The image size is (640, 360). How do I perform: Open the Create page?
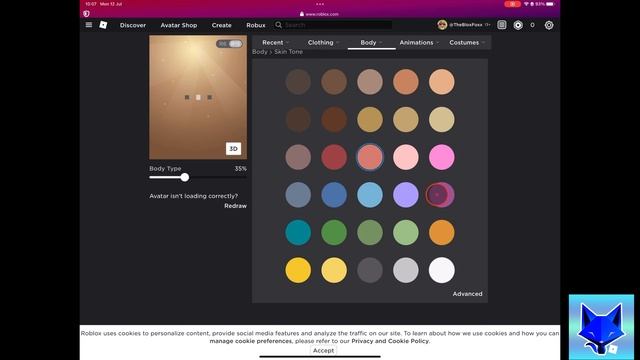click(x=222, y=25)
